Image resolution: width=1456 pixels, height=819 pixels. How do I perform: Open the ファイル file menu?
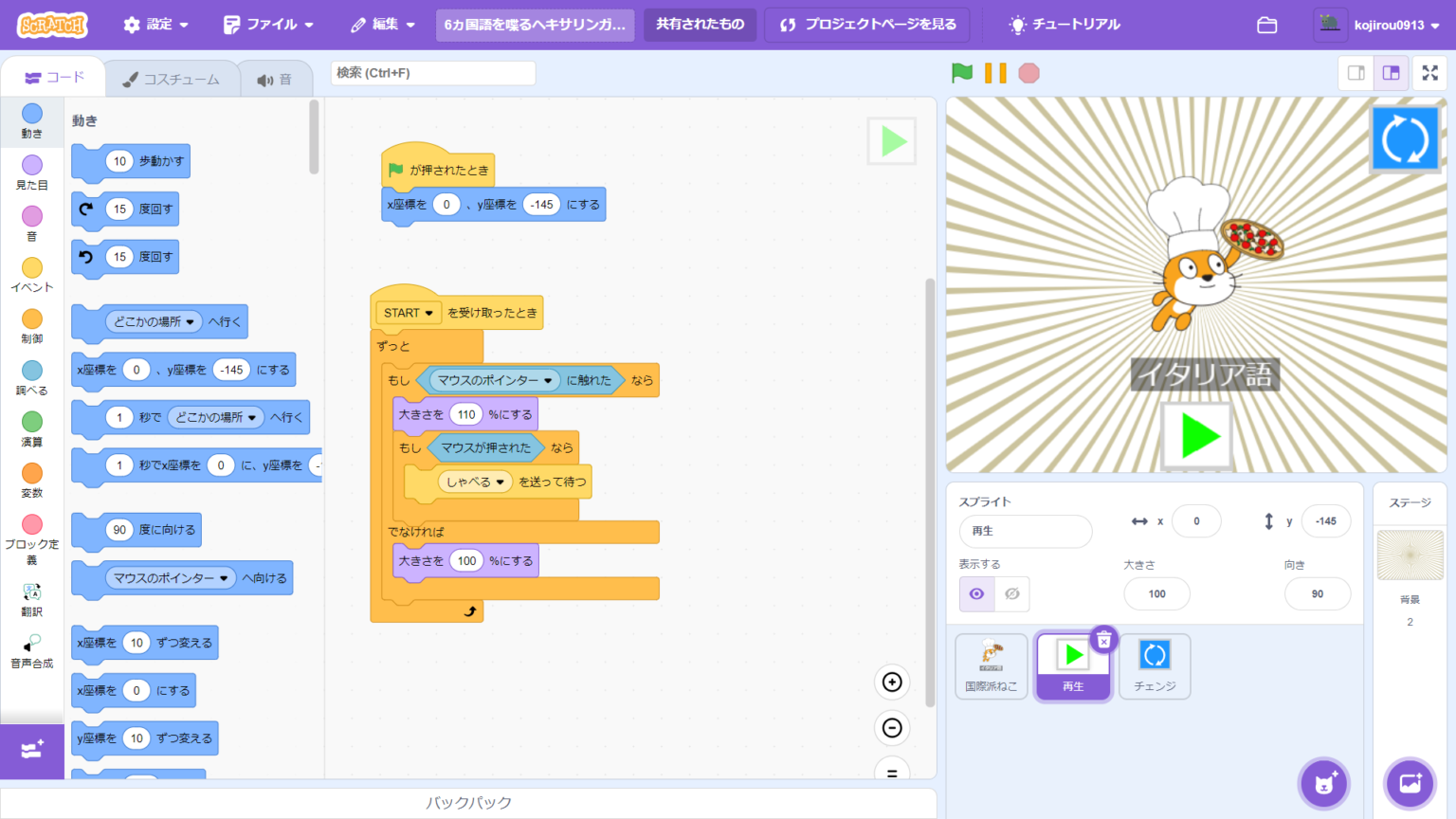pos(268,25)
